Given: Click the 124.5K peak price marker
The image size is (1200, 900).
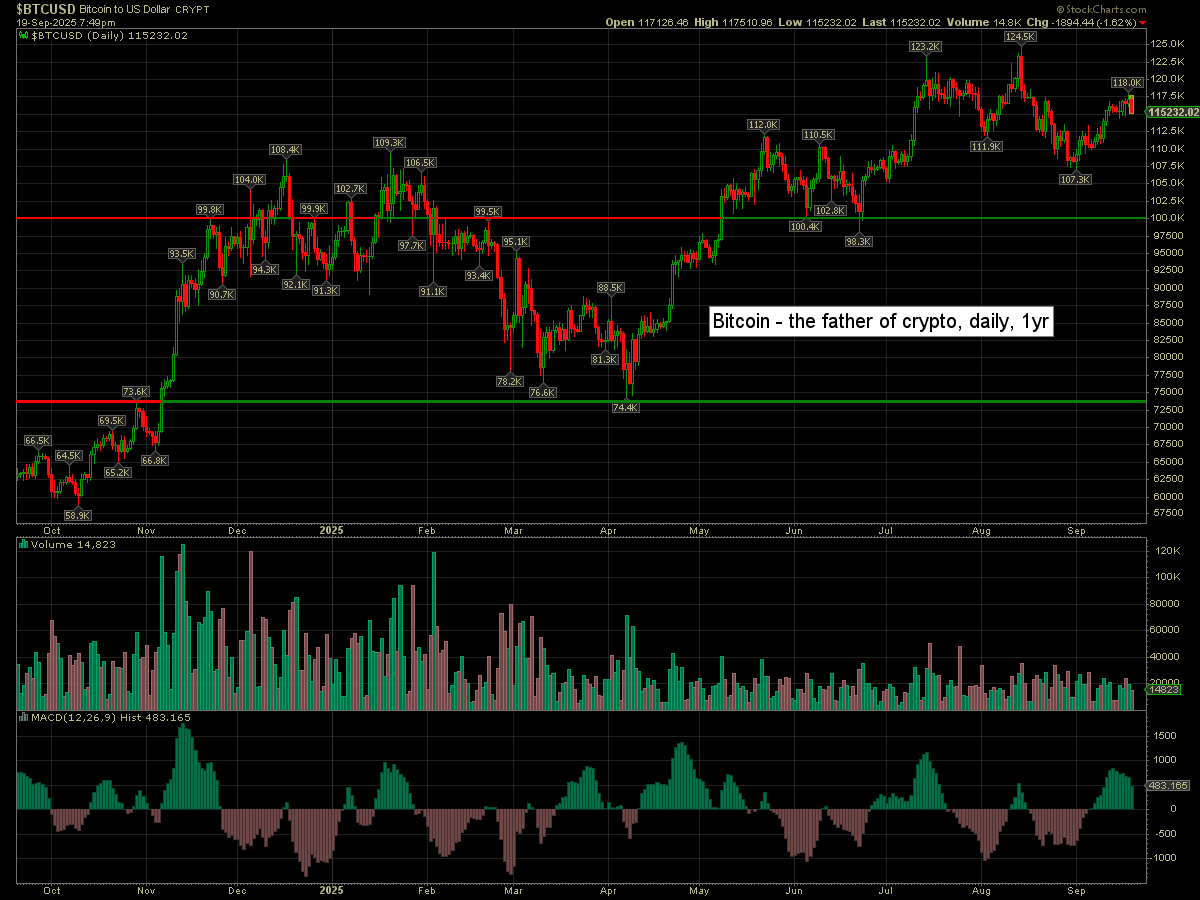Looking at the screenshot, I should pos(1021,36).
